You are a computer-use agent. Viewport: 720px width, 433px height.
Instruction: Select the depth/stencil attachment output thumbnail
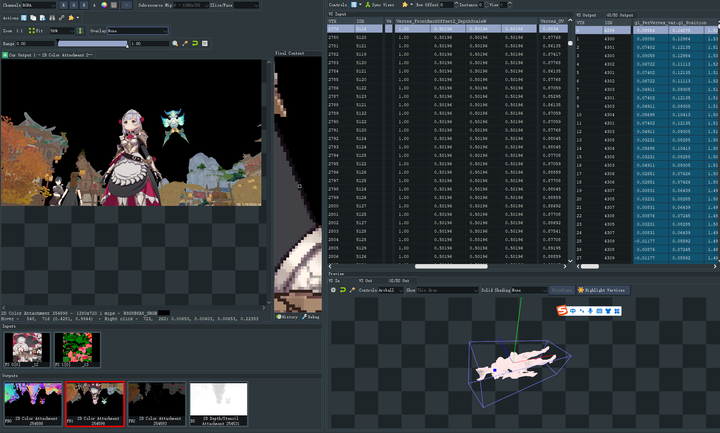[219, 404]
